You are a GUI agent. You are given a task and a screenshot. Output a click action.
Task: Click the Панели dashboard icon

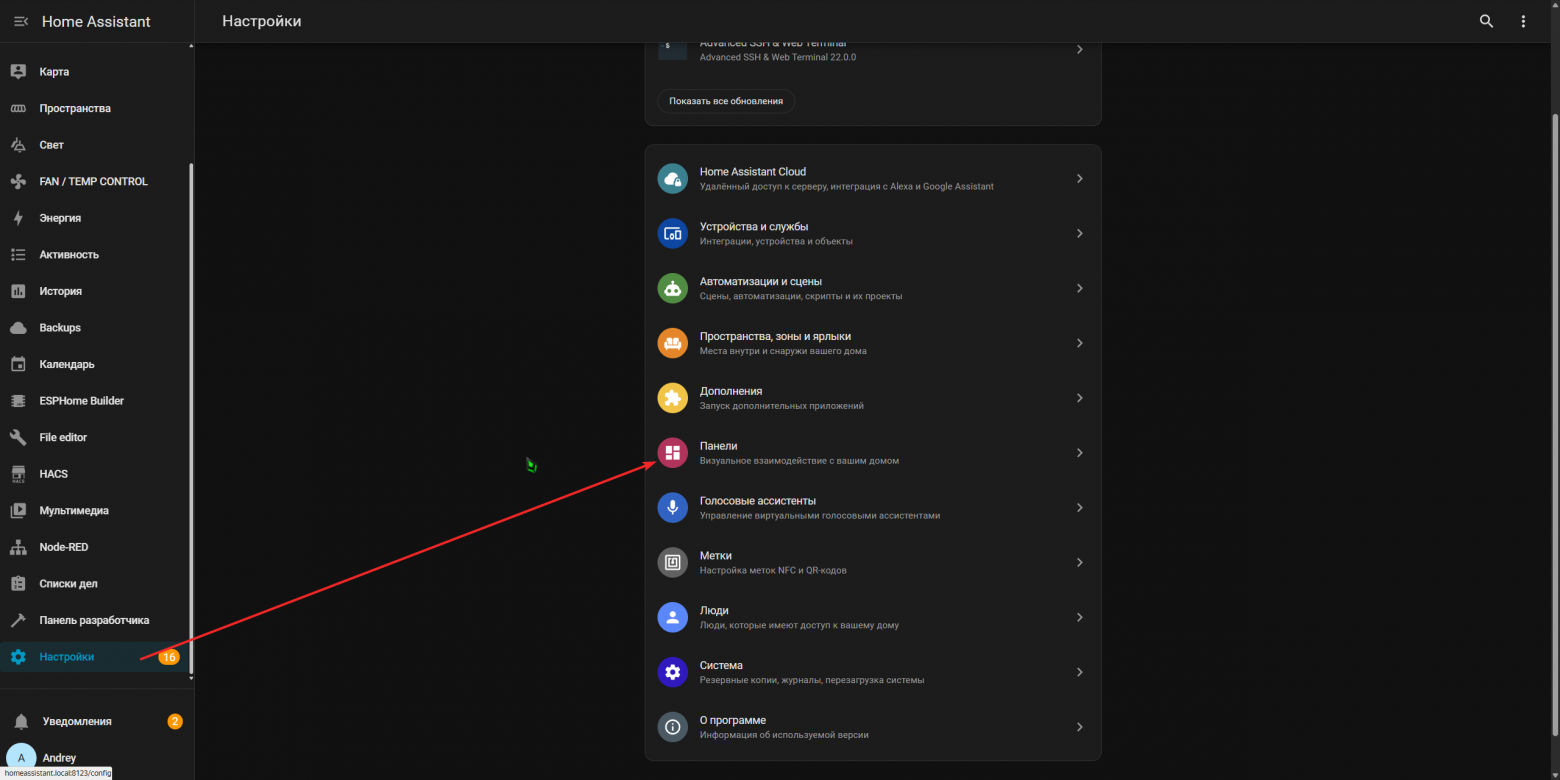[672, 453]
